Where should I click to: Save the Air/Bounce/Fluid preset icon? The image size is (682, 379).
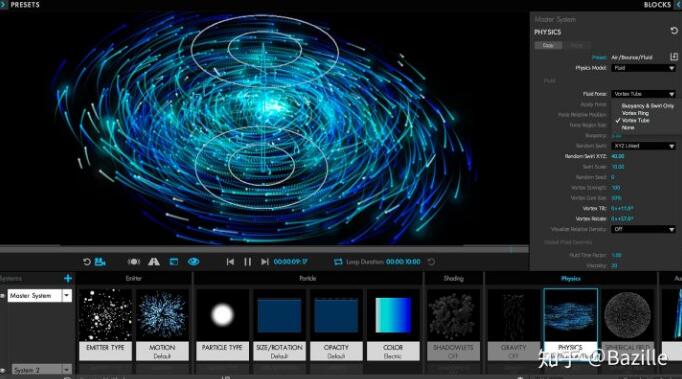(674, 57)
